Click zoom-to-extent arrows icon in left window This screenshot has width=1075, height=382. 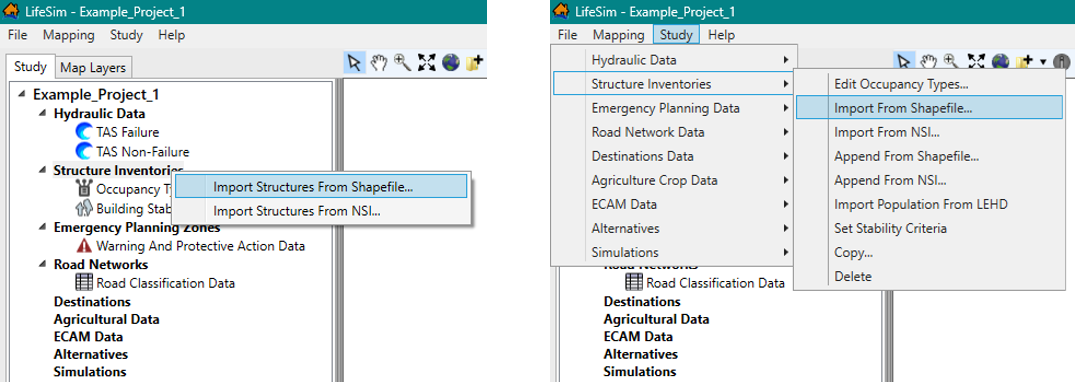tap(427, 63)
